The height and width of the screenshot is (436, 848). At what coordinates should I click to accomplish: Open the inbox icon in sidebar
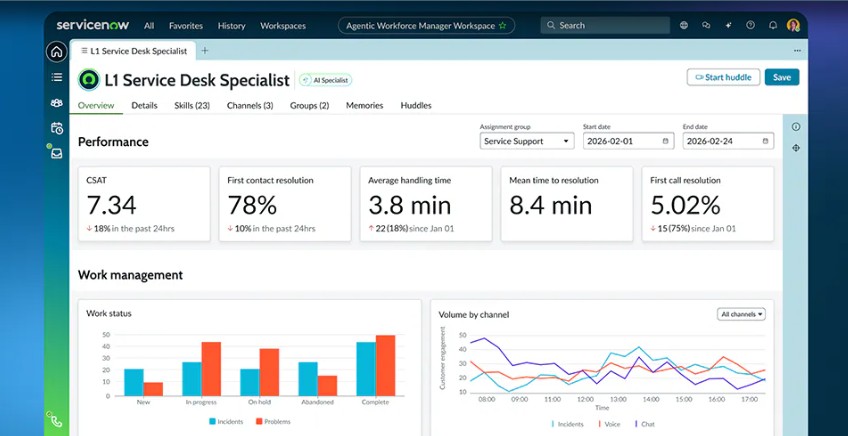[56, 153]
